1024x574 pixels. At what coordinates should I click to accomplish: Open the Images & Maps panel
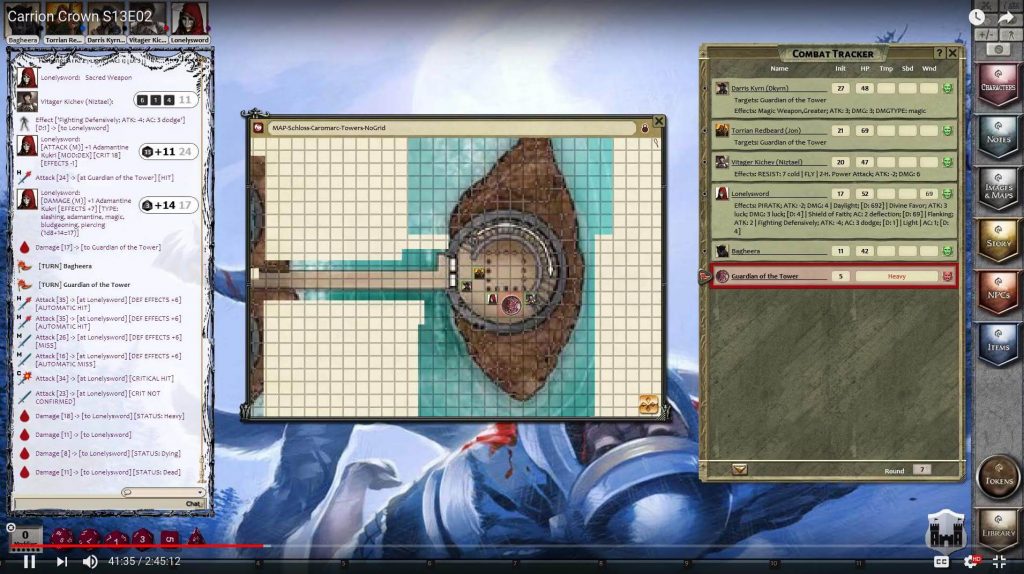(998, 187)
